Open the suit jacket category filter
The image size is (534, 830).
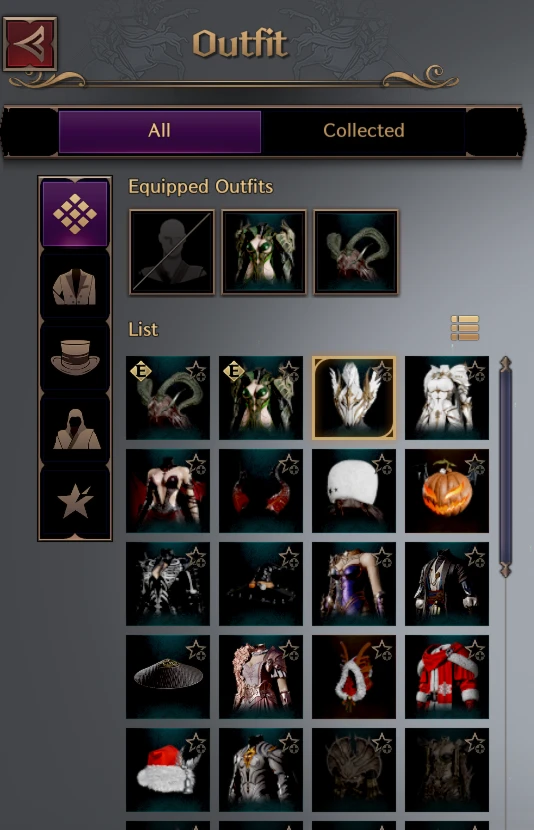click(x=75, y=286)
